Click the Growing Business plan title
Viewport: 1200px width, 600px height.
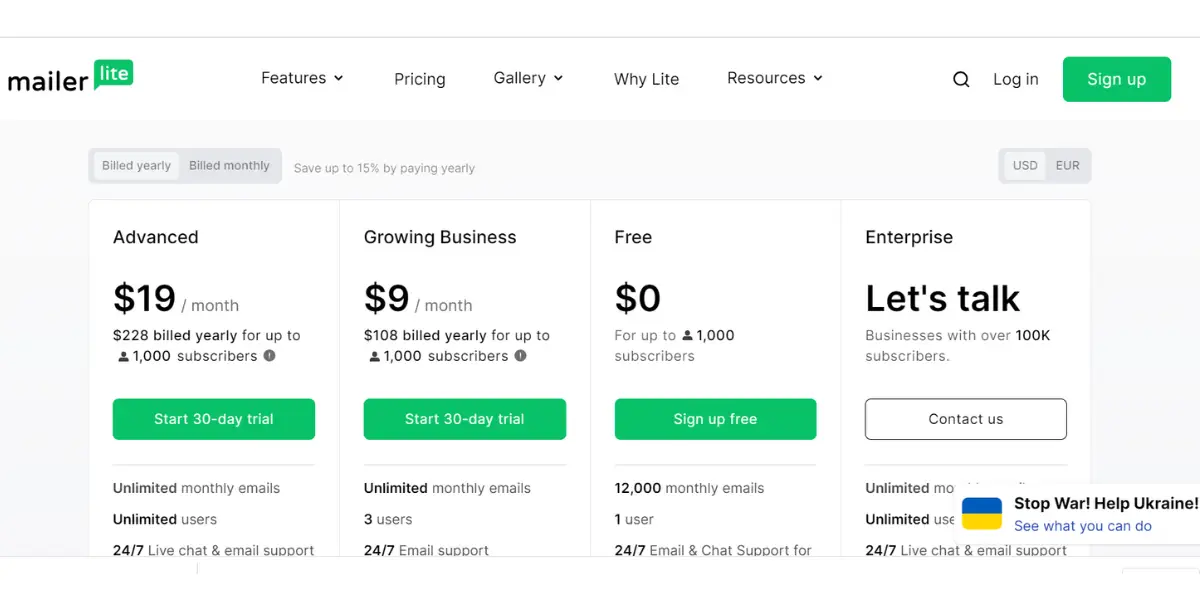point(440,237)
